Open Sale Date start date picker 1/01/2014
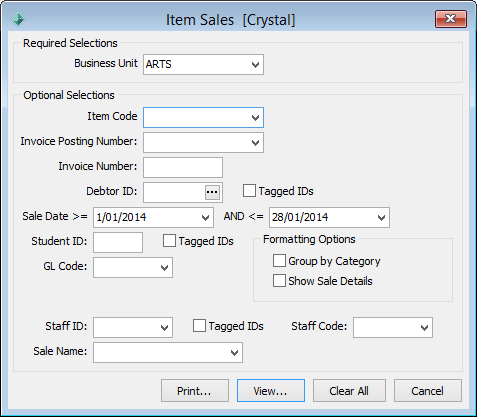This screenshot has height=417, width=477. [x=153, y=217]
